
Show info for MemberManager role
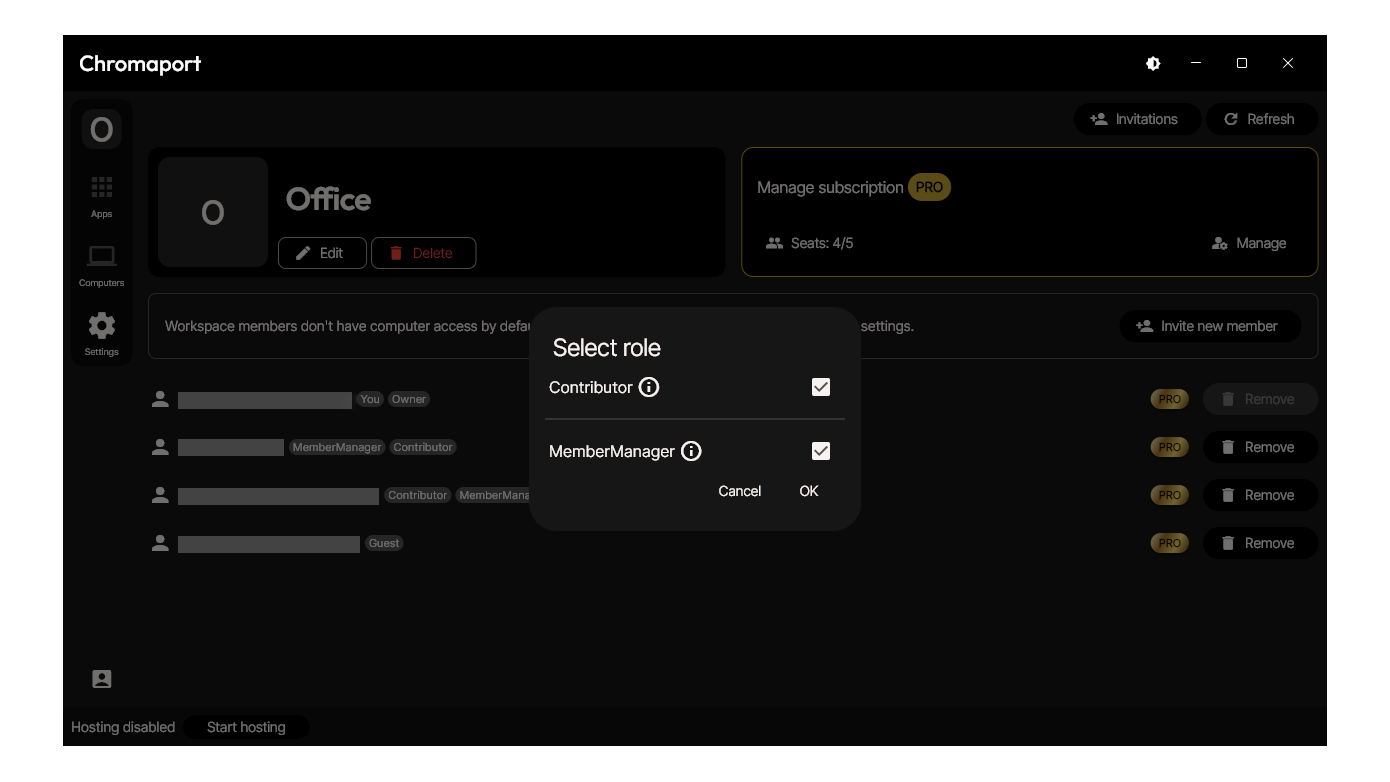[x=691, y=451]
